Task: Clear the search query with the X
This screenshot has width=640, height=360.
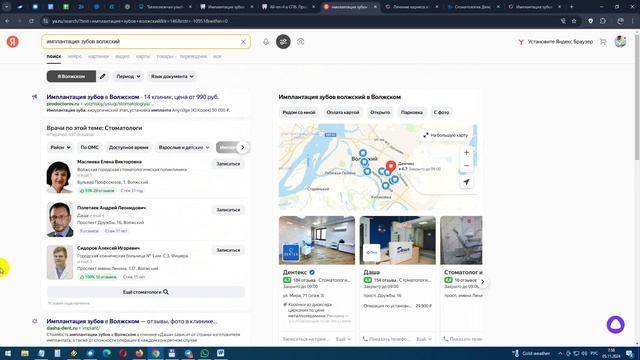Action: coord(243,42)
